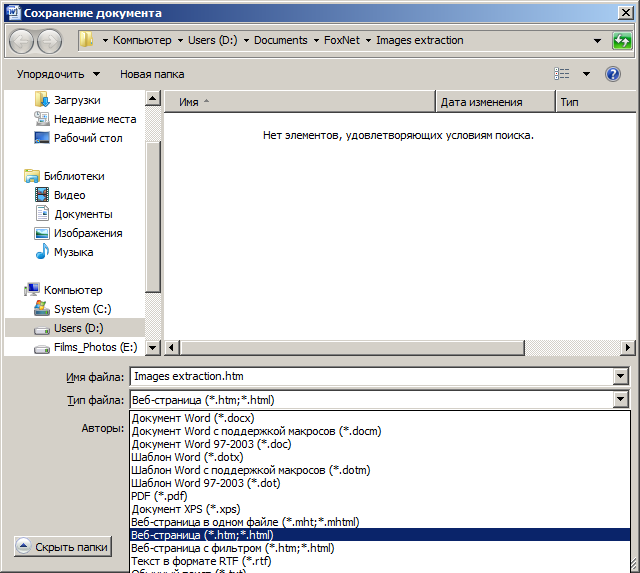Choose Веб-страница с фильтром option
The height and width of the screenshot is (573, 640).
pos(380,548)
